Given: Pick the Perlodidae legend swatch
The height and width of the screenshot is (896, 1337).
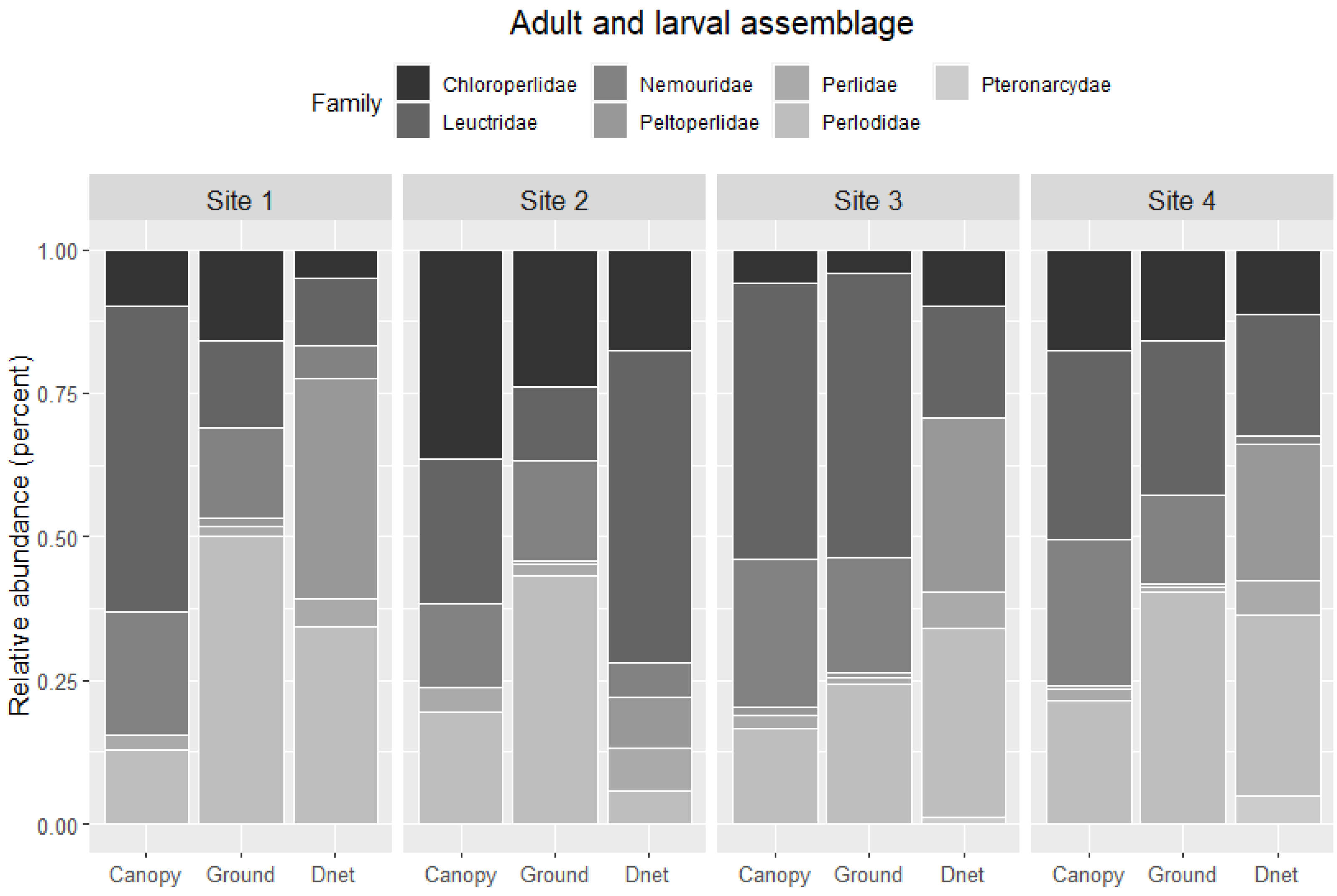Looking at the screenshot, I should [x=792, y=121].
